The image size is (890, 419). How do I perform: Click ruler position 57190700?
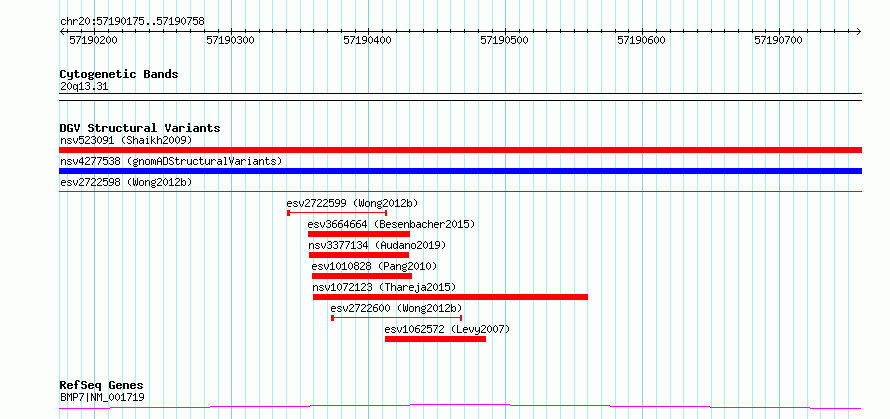click(x=778, y=40)
